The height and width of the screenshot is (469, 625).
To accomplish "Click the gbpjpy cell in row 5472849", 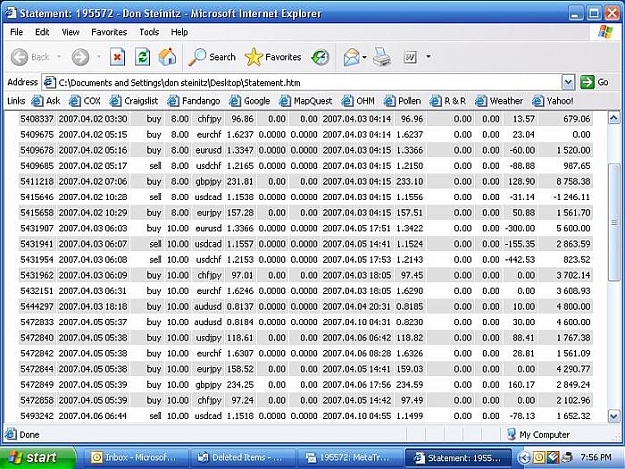I will click(208, 385).
